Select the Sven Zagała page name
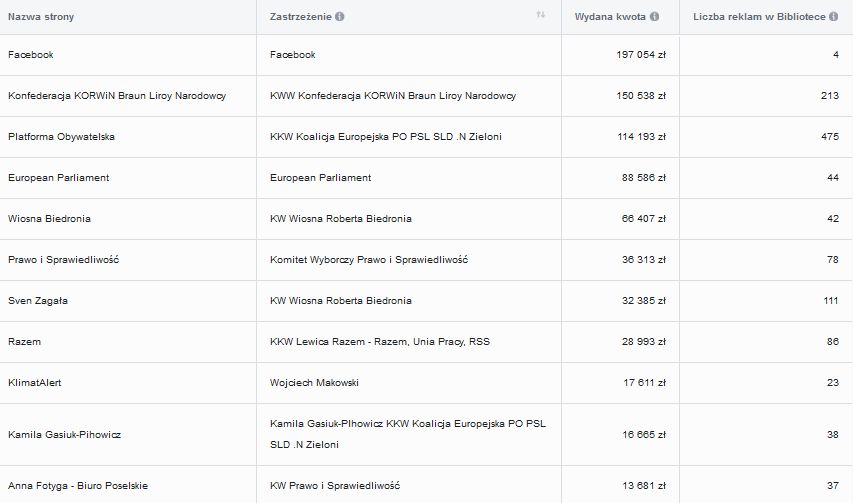 [38, 301]
